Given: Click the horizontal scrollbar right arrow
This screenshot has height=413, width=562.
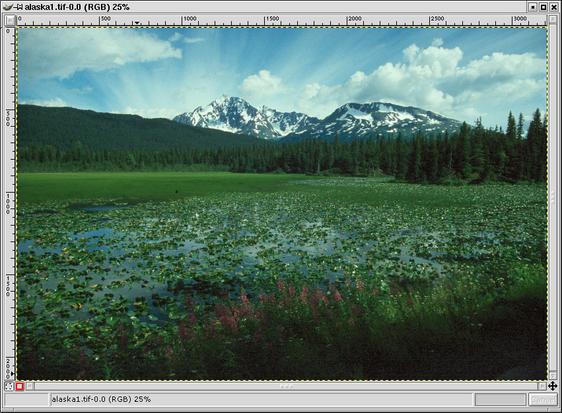Looking at the screenshot, I should [x=542, y=386].
